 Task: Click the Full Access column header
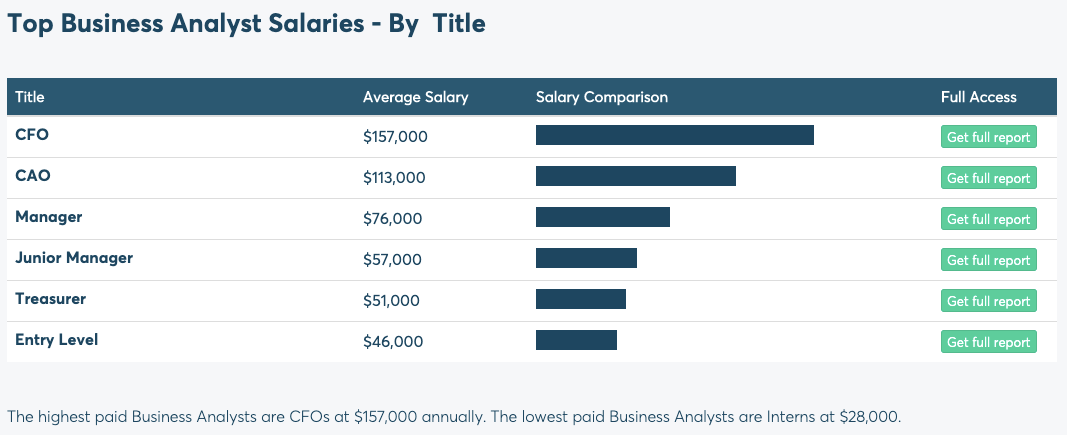978,97
